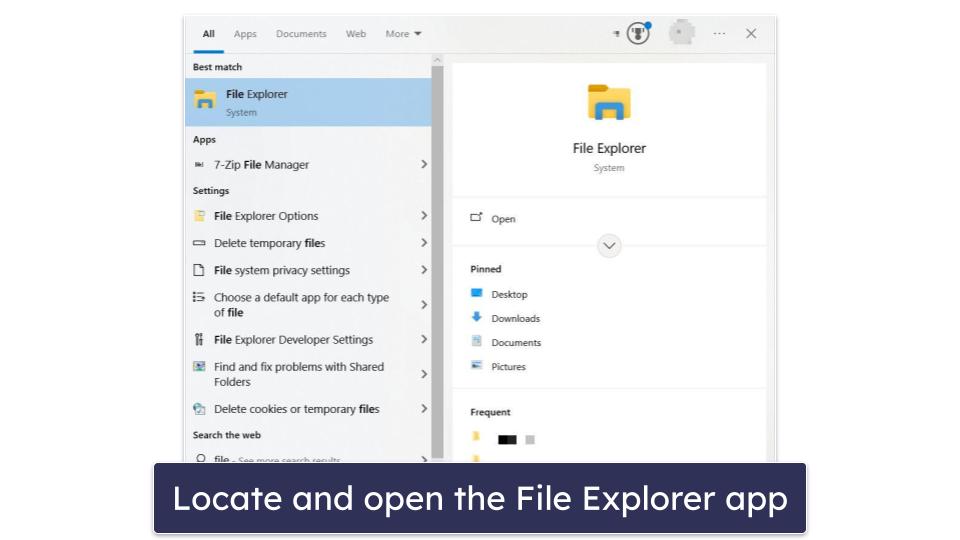Image resolution: width=960 pixels, height=540 pixels.
Task: Switch to the All tab
Action: coord(209,34)
